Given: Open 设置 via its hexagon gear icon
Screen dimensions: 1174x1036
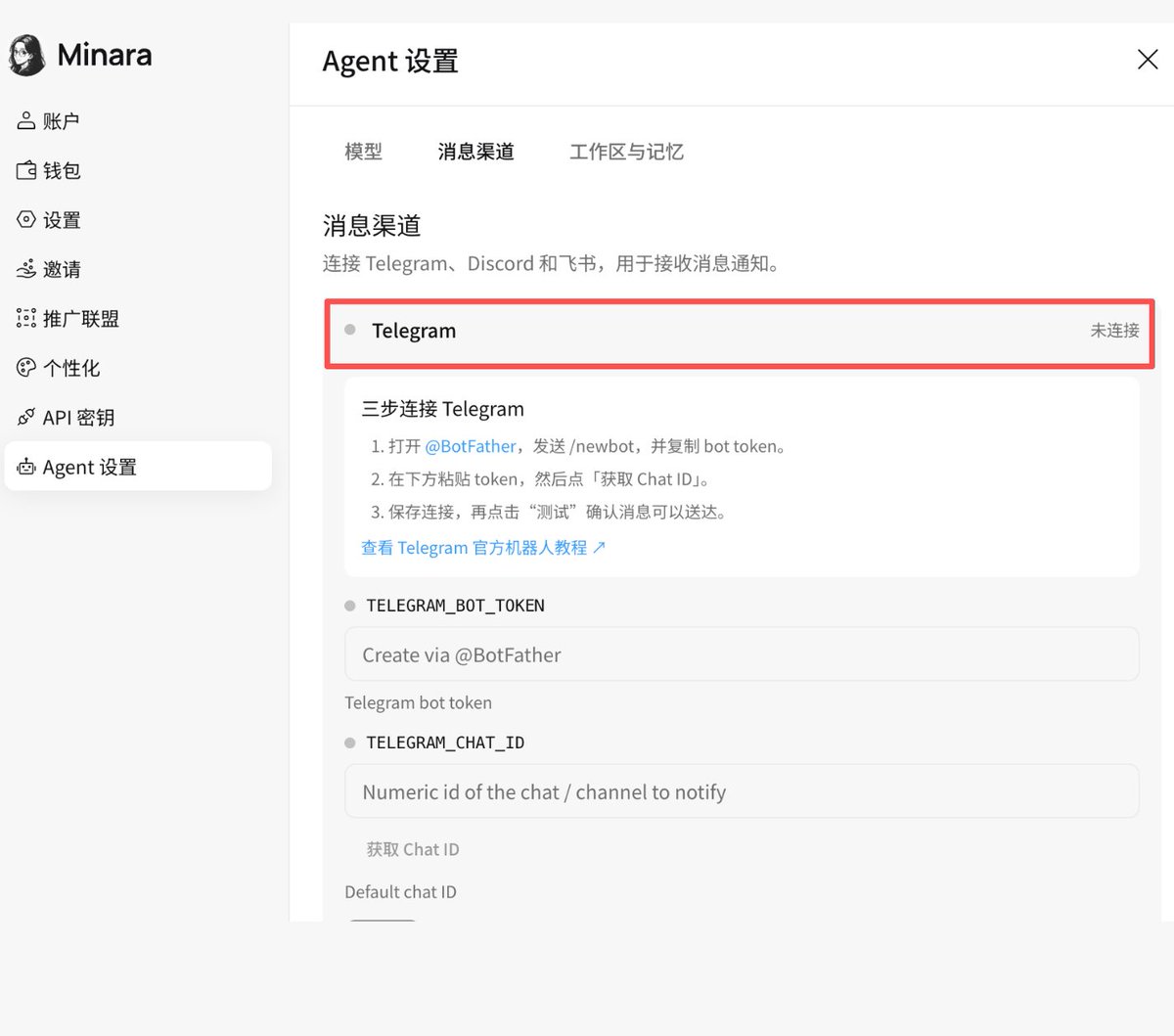Looking at the screenshot, I should pyautogui.click(x=26, y=219).
